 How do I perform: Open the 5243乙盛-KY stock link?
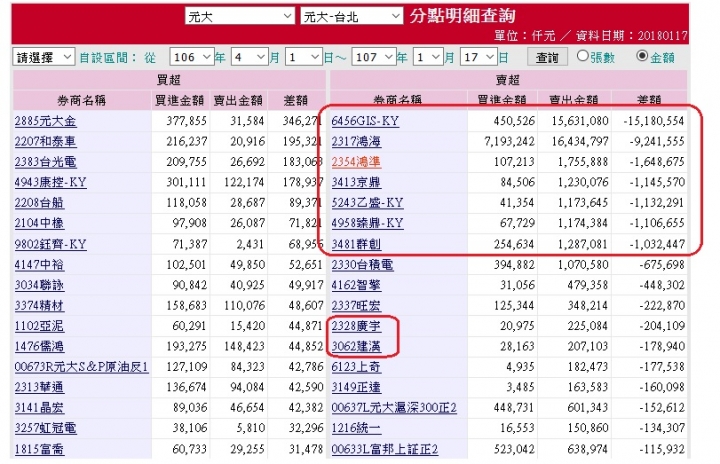pos(367,203)
